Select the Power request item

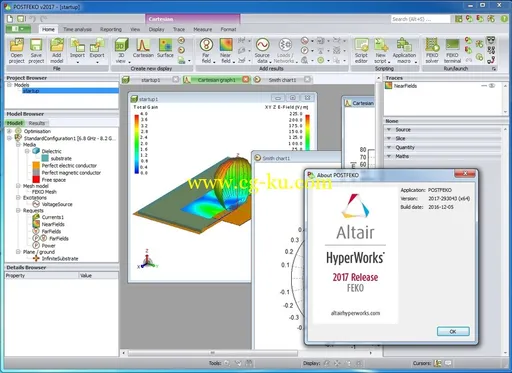coord(44,245)
